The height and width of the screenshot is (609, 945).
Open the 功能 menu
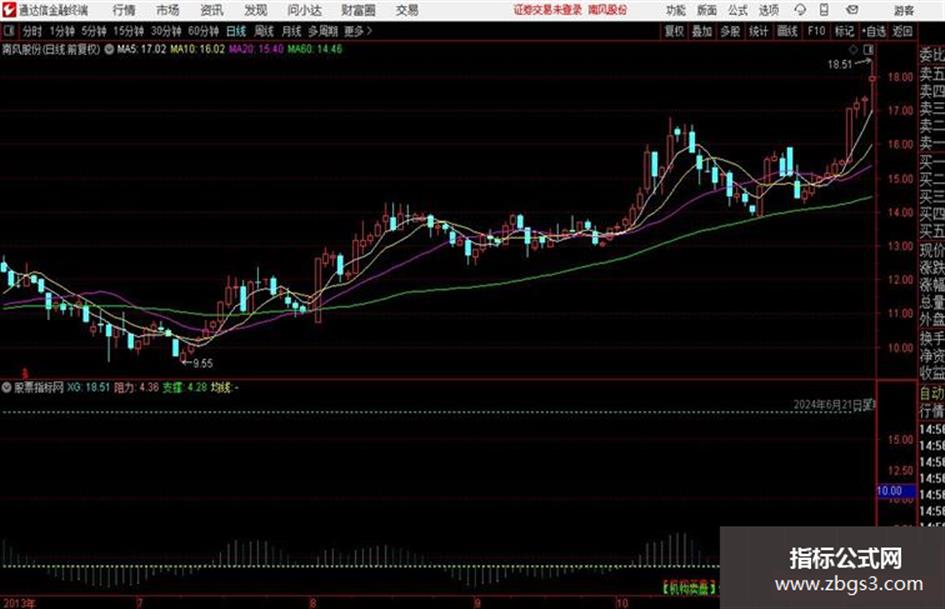click(x=676, y=10)
